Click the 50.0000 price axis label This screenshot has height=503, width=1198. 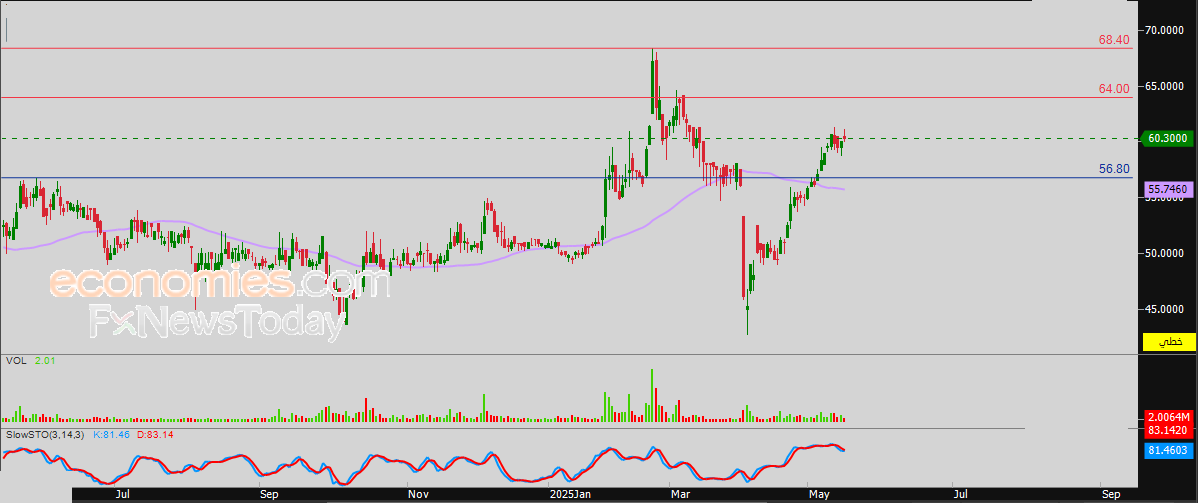coord(1165,253)
